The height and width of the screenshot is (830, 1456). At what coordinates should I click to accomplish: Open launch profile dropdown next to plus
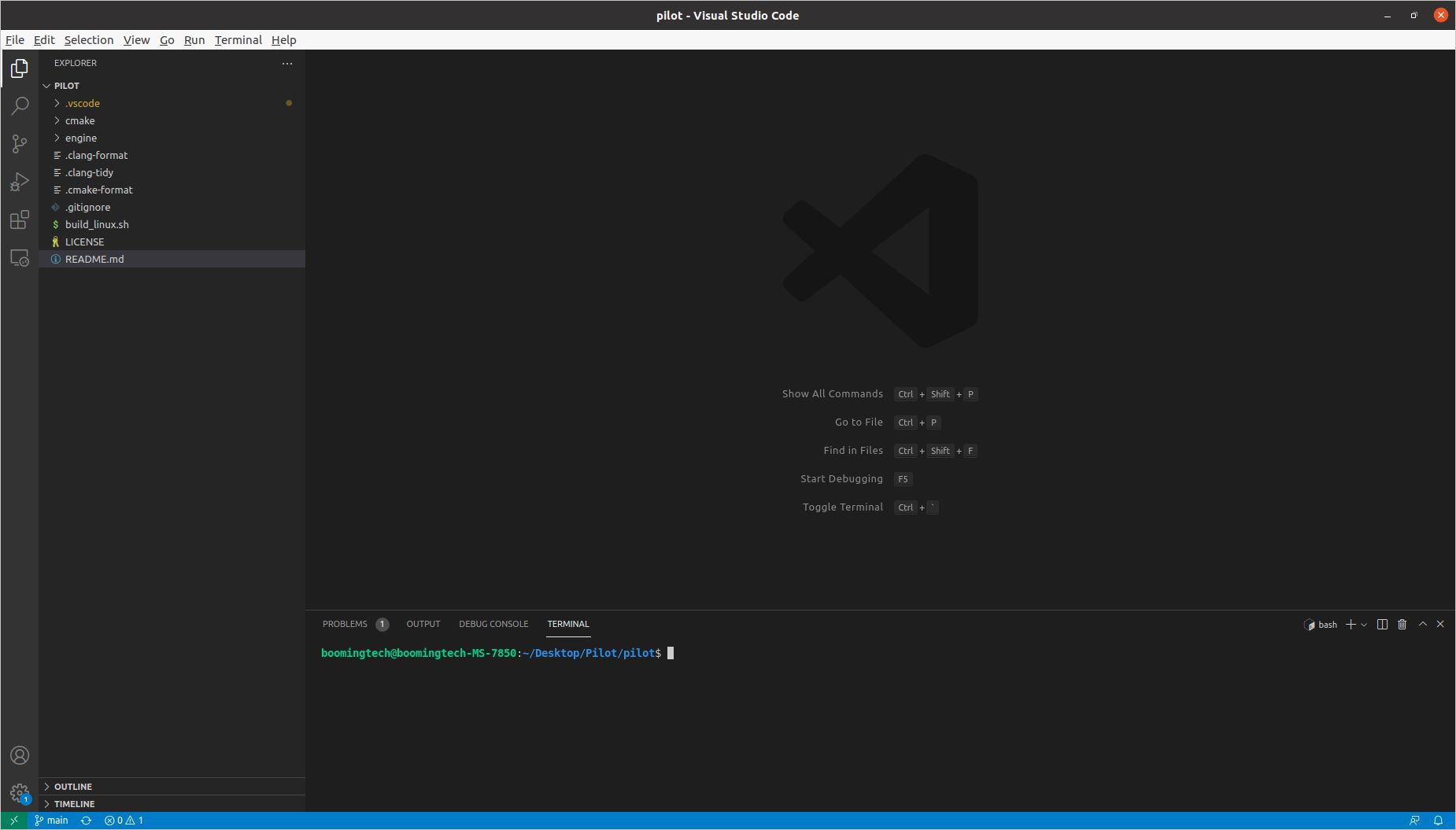tap(1364, 625)
